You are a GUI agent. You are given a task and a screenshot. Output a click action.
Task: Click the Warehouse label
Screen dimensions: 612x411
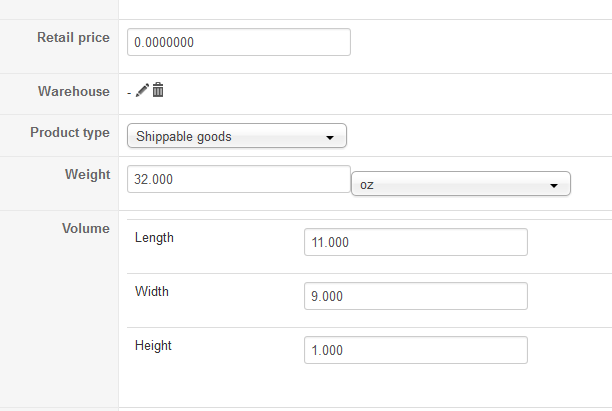tap(73, 91)
